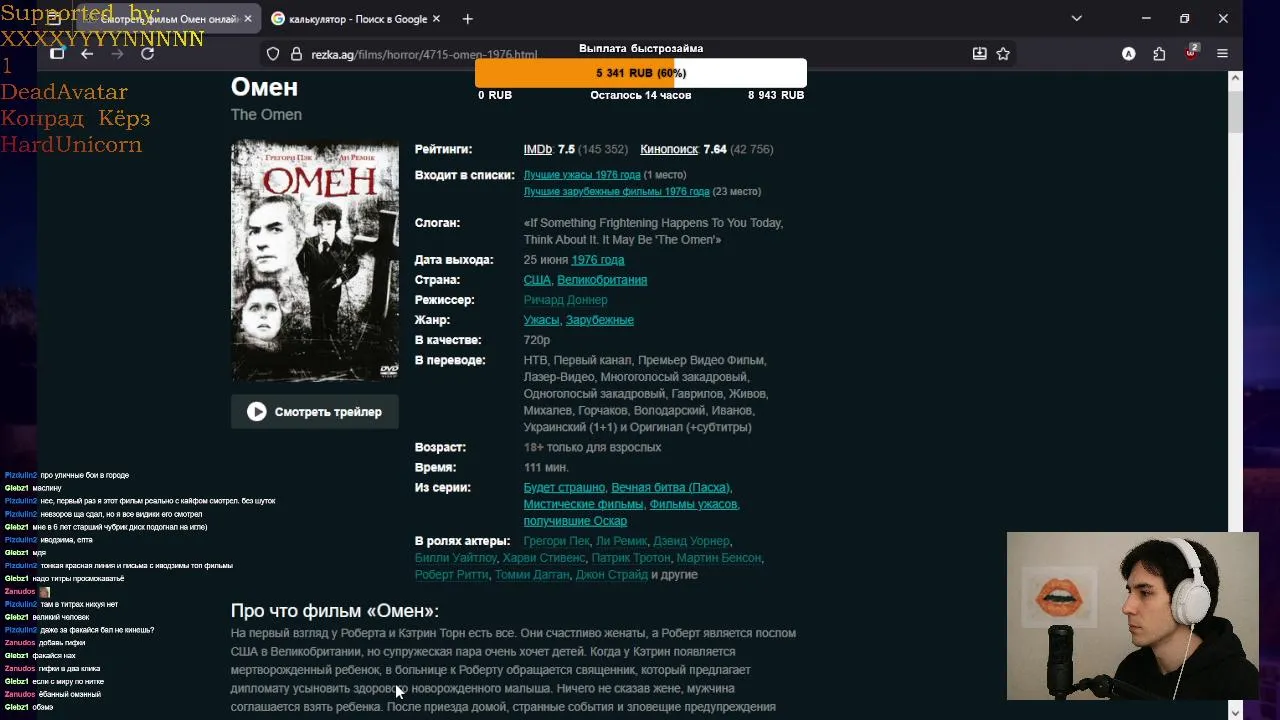
Task: Click the Омен movie poster
Action: coord(315,260)
